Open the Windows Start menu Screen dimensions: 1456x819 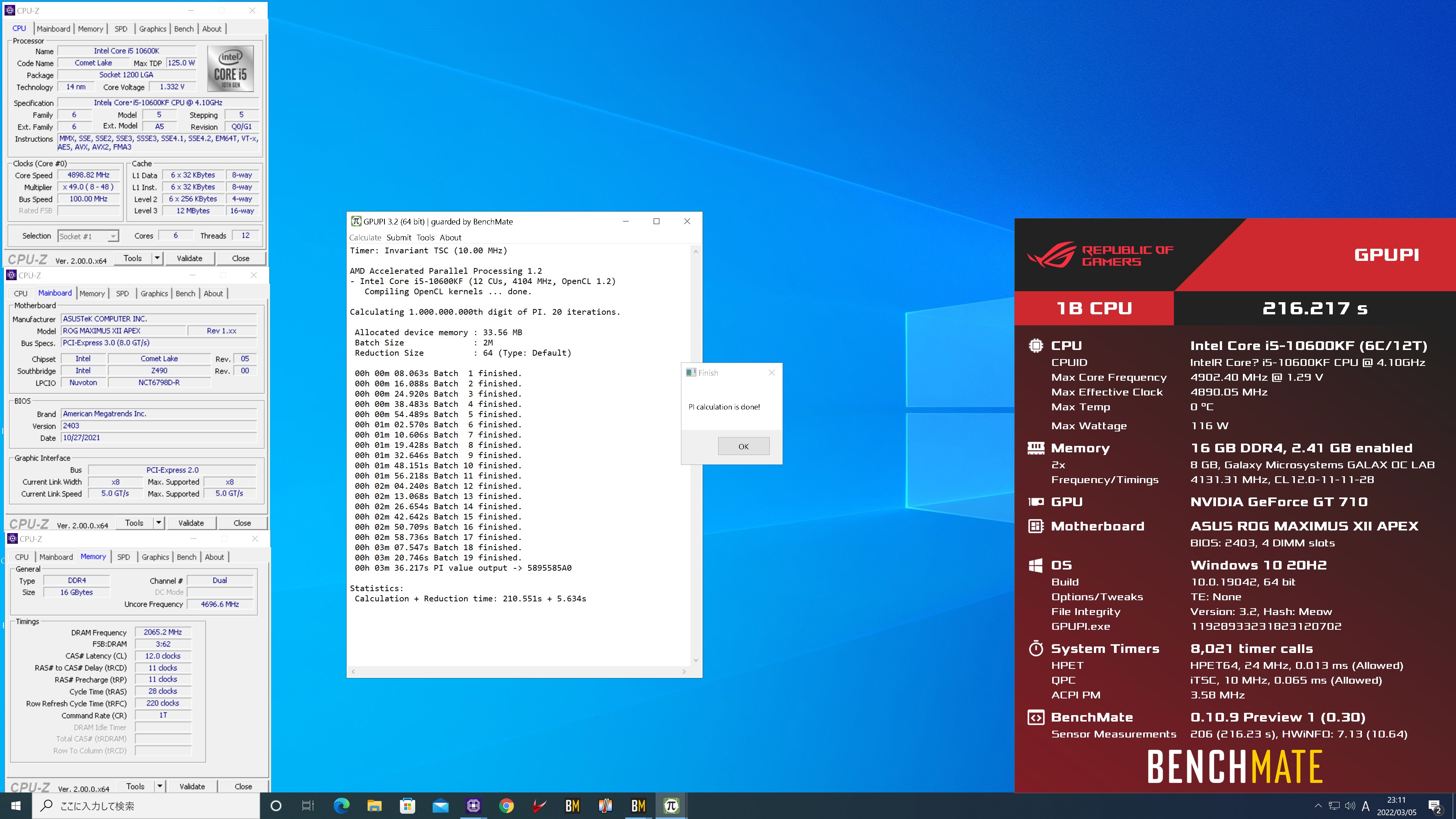(16, 805)
